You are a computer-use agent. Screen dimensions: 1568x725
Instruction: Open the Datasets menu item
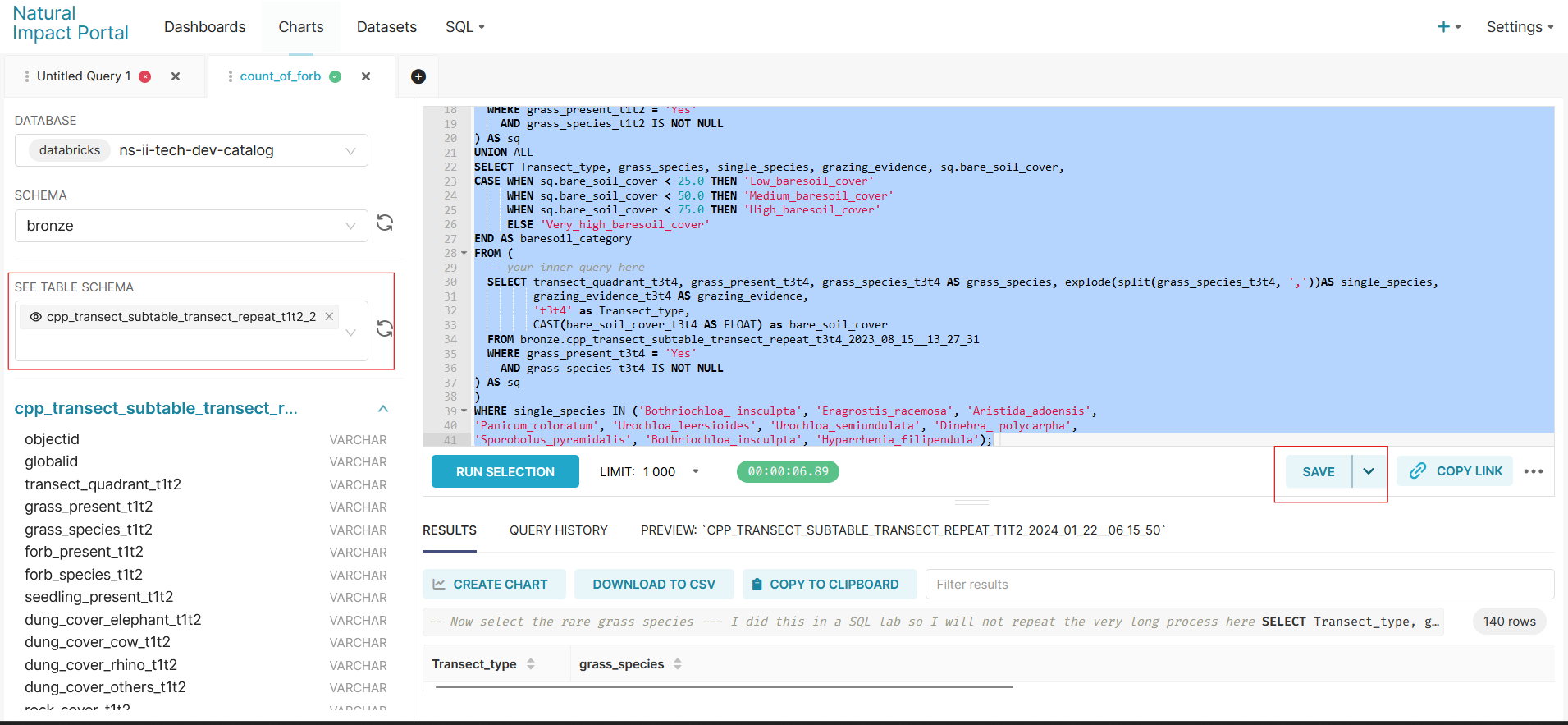[386, 27]
